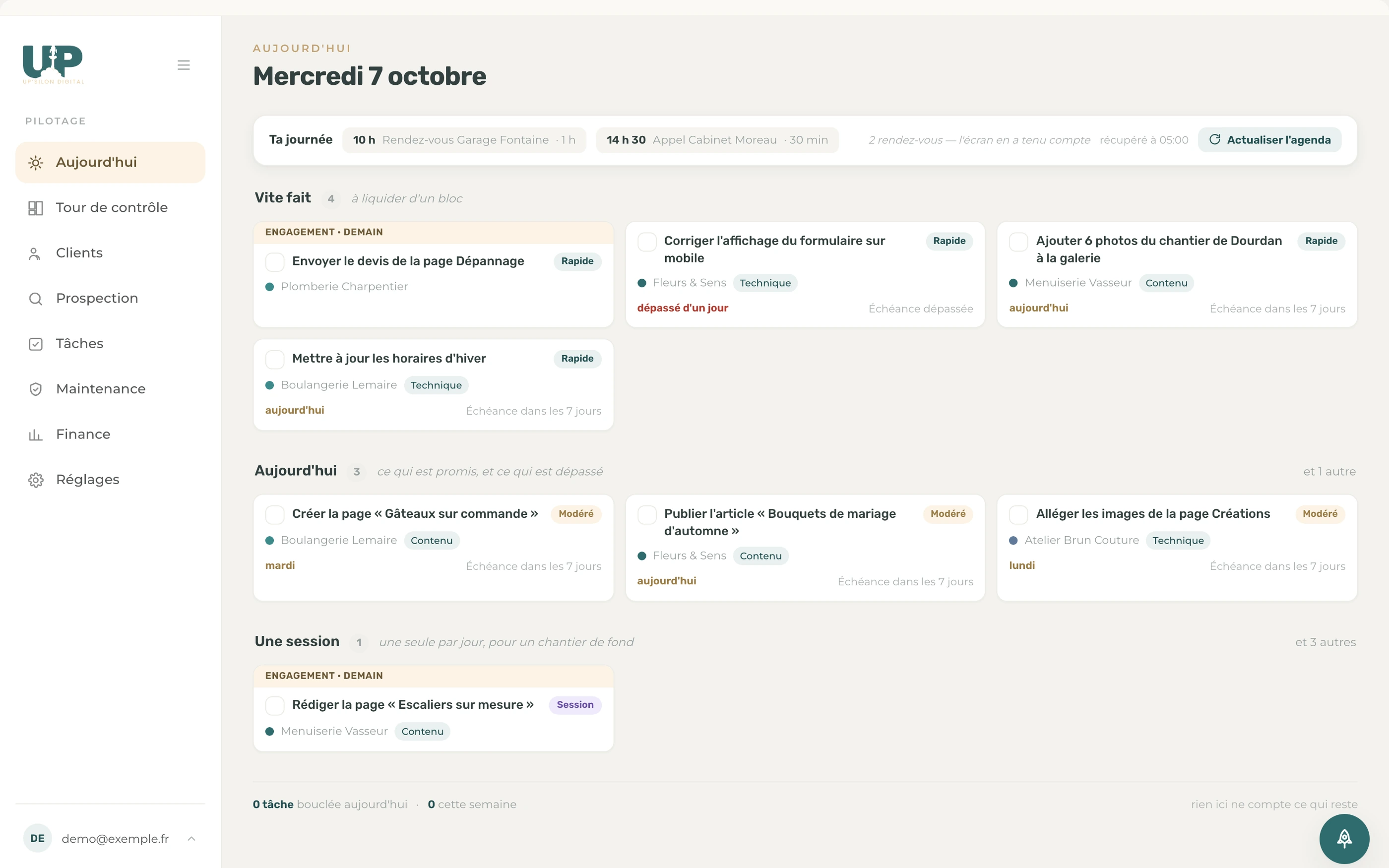
Task: Check off Ajouter 6 photos du chantier task
Action: point(1019,242)
